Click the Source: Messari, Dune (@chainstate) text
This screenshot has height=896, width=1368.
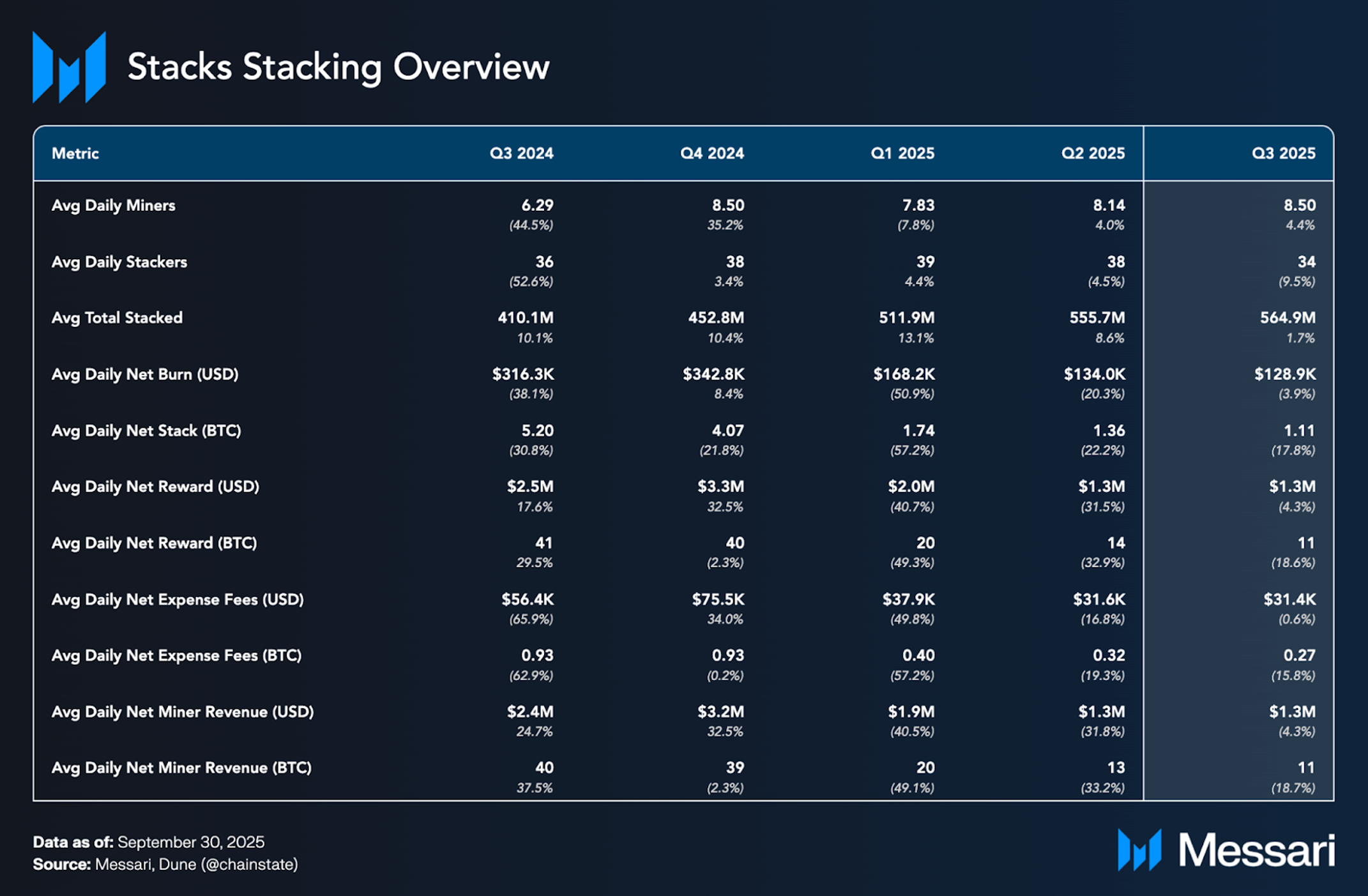(x=165, y=865)
